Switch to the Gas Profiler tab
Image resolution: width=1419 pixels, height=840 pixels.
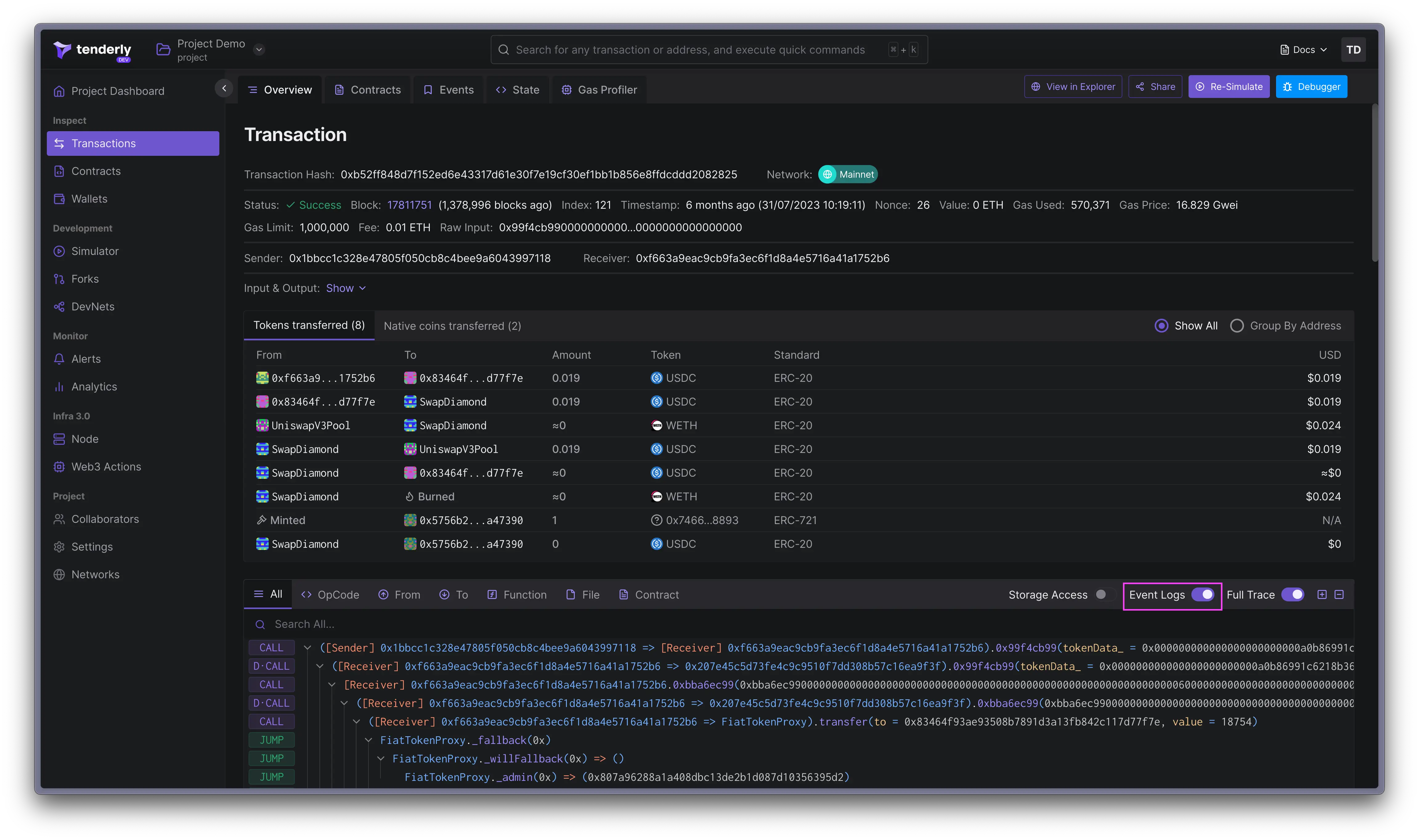tap(599, 90)
